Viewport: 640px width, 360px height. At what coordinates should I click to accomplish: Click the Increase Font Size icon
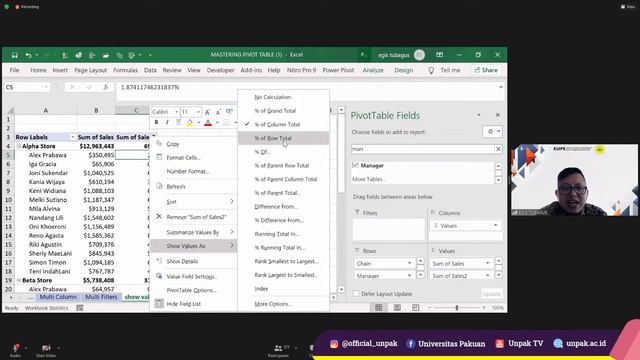[x=207, y=112]
